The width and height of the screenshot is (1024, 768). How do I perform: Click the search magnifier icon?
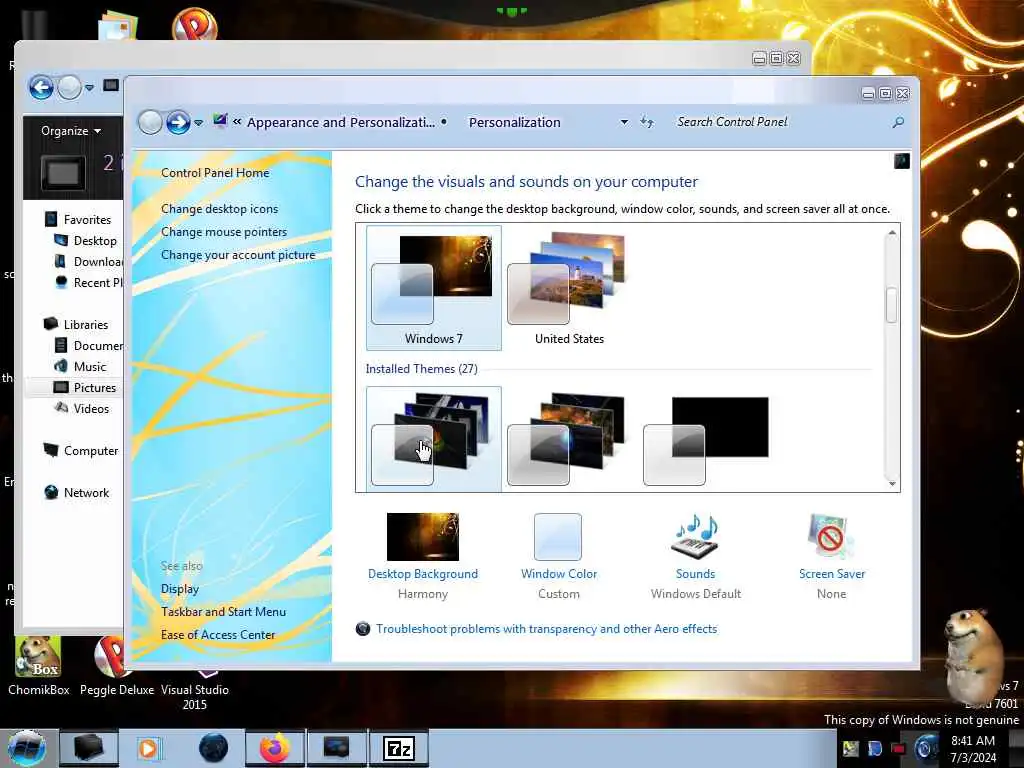pyautogui.click(x=898, y=122)
